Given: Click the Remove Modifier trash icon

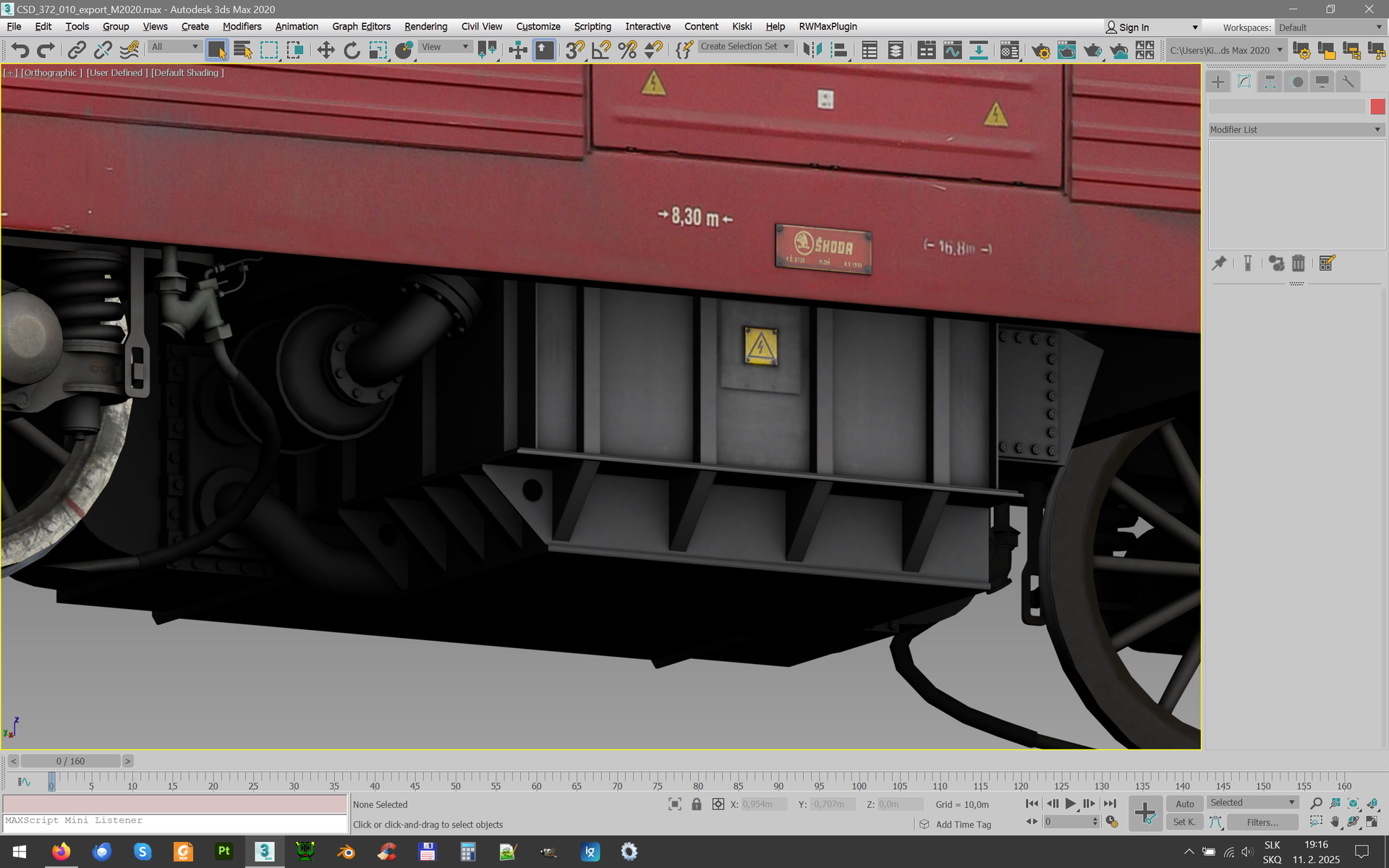Looking at the screenshot, I should click(x=1299, y=263).
